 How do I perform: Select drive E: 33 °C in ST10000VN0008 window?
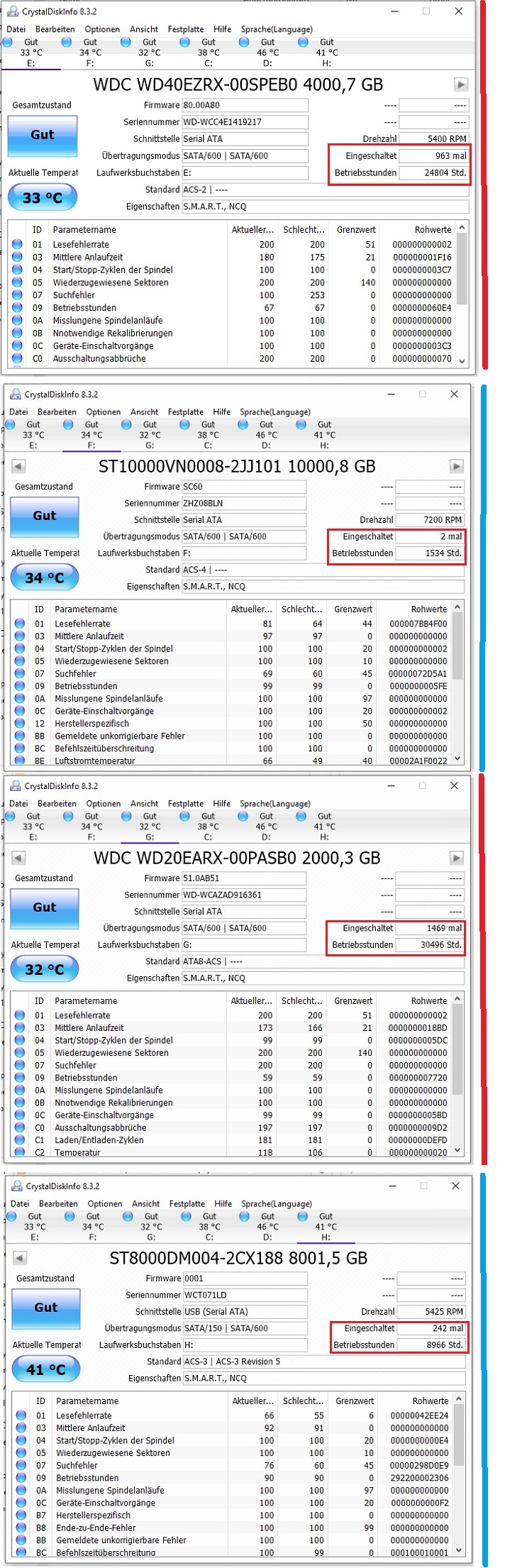pyautogui.click(x=33, y=435)
